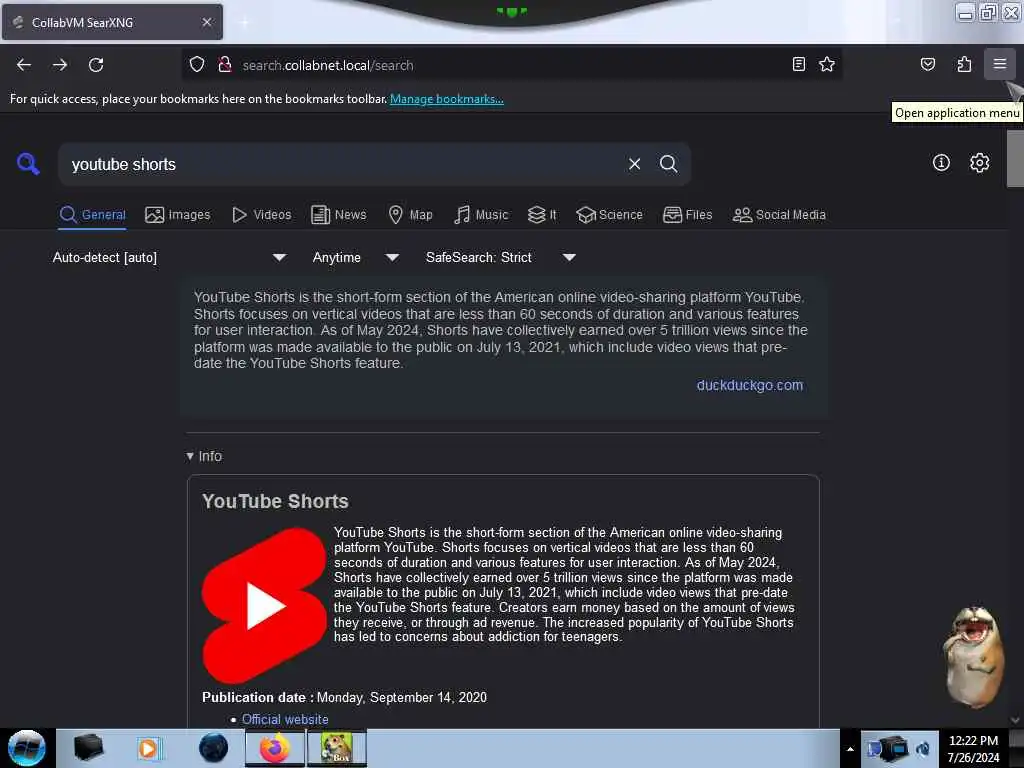
Task: Switch to the Files tab
Action: coord(687,215)
